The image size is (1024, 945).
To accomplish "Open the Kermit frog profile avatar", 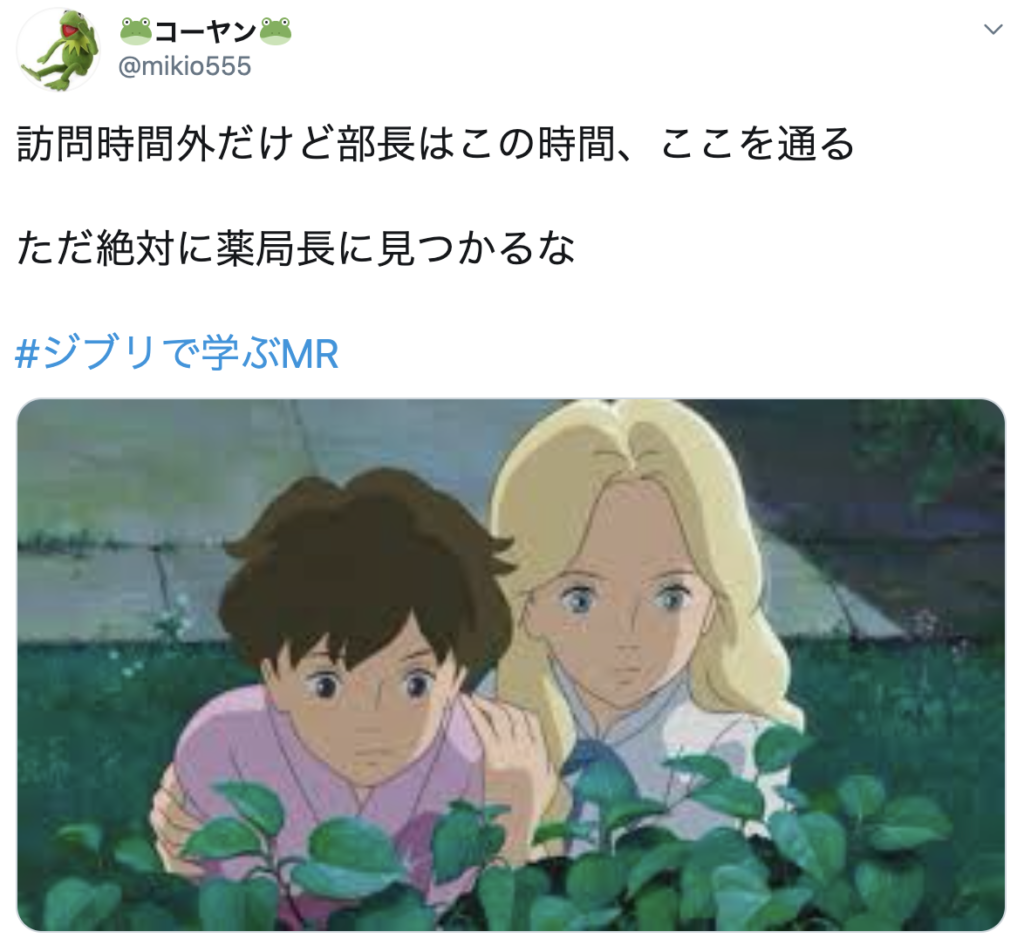I will 57,49.
